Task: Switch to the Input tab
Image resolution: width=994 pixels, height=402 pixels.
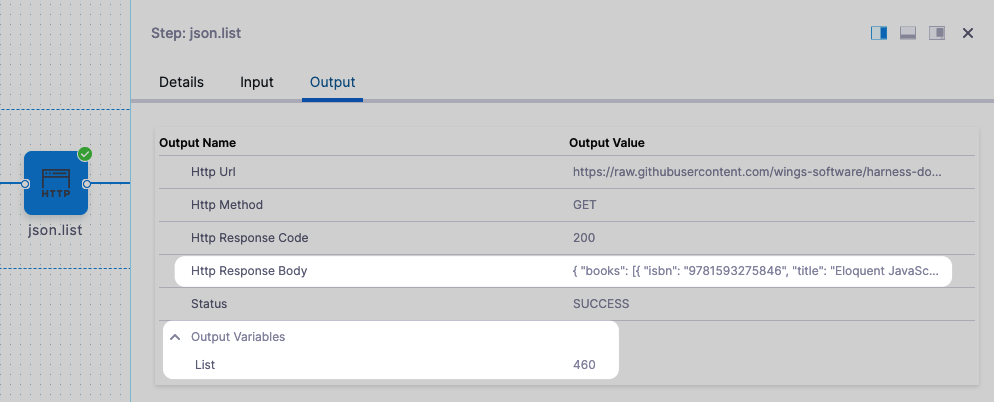Action: coord(257,82)
